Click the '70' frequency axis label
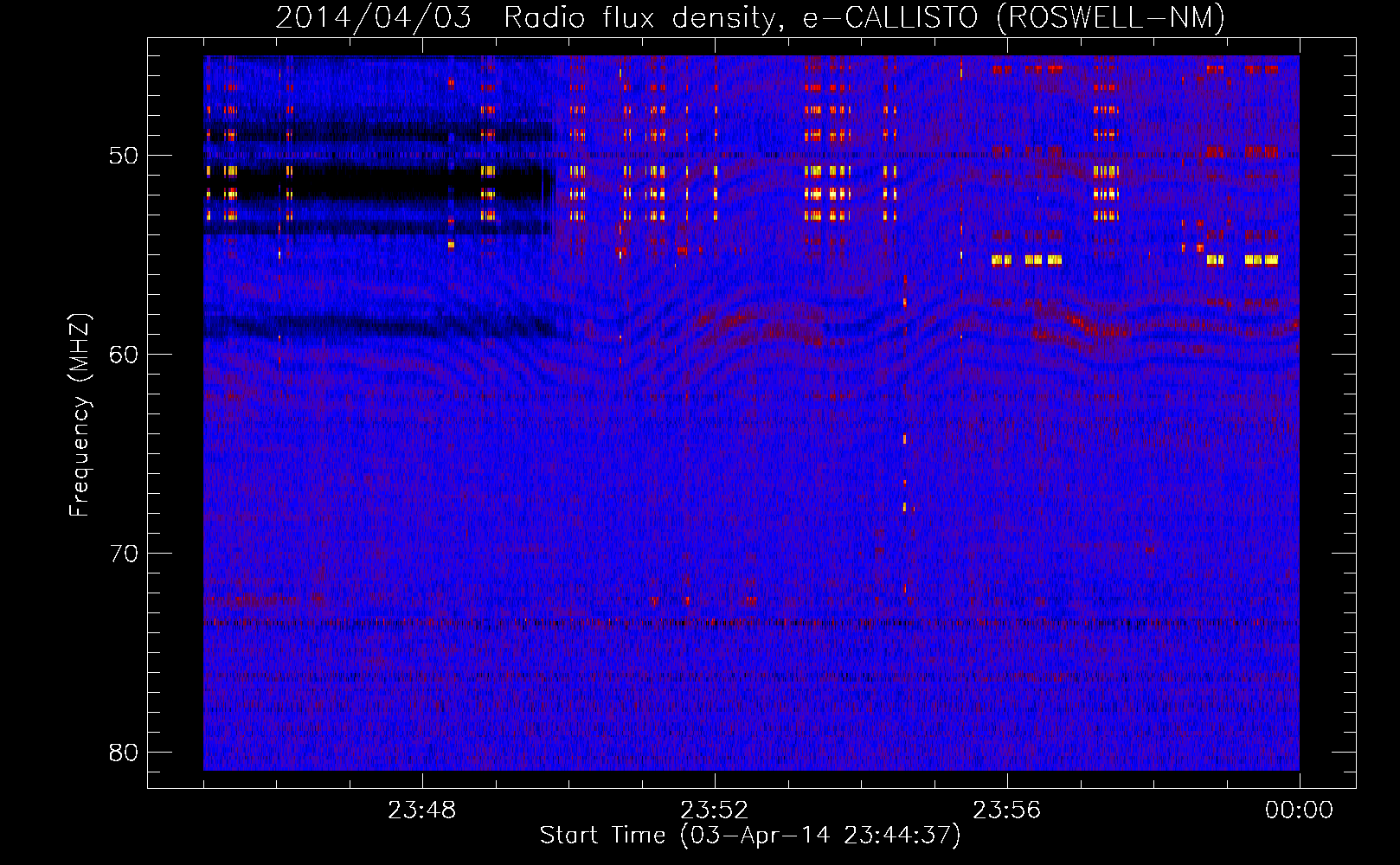The width and height of the screenshot is (1400, 865). (x=124, y=554)
